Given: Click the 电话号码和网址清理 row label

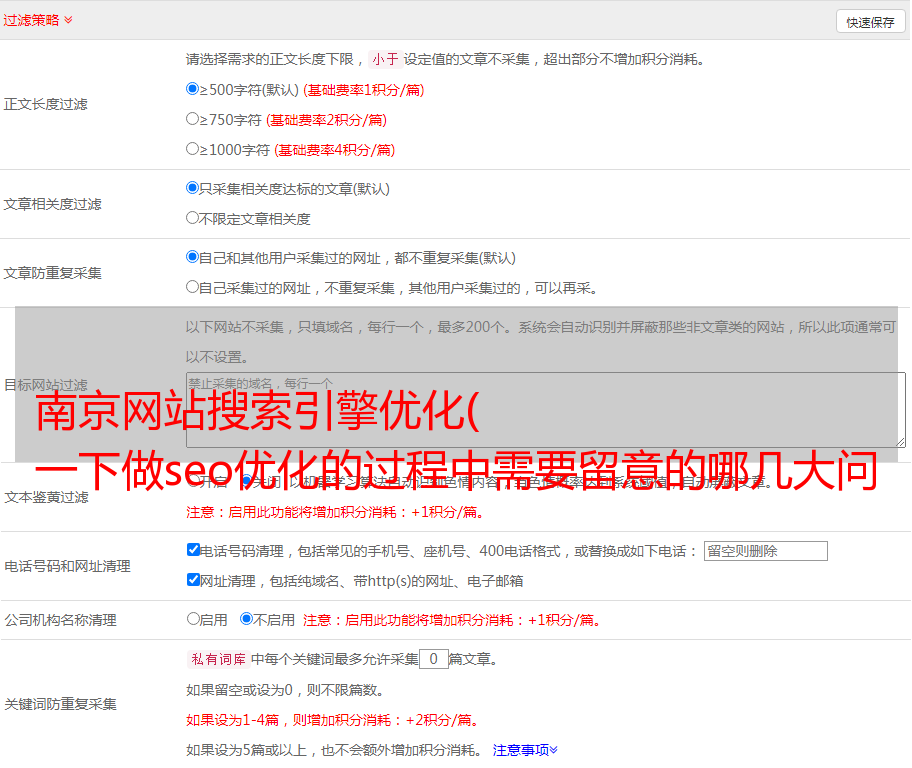Looking at the screenshot, I should coord(67,566).
